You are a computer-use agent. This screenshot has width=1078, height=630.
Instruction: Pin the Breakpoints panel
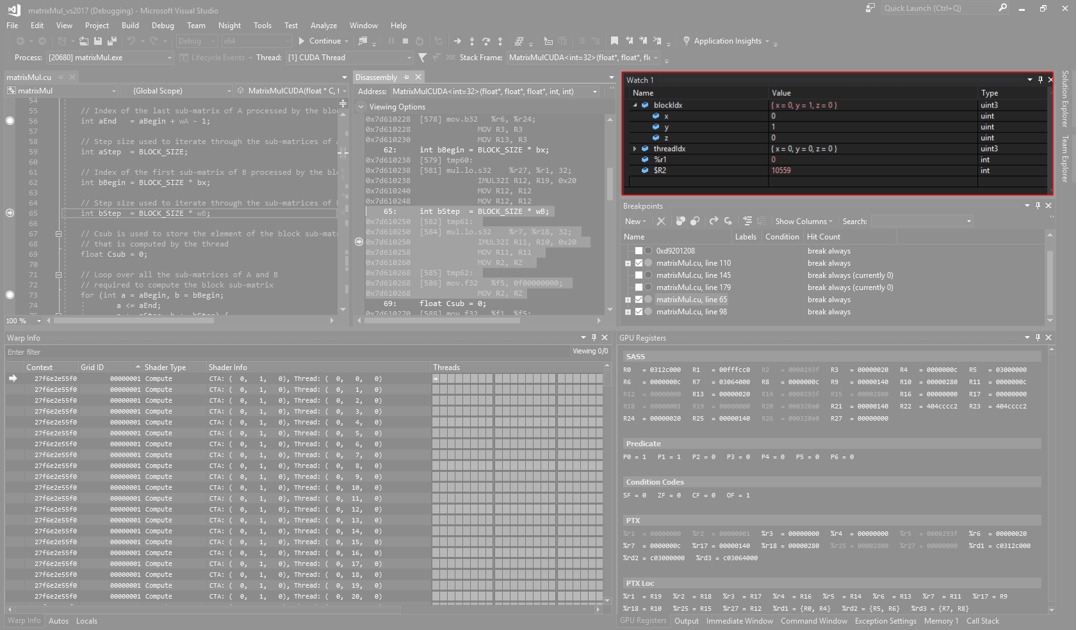[1037, 206]
